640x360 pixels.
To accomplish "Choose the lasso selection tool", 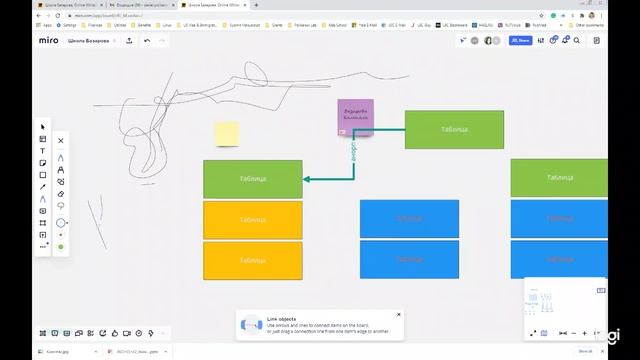I will [x=61, y=206].
